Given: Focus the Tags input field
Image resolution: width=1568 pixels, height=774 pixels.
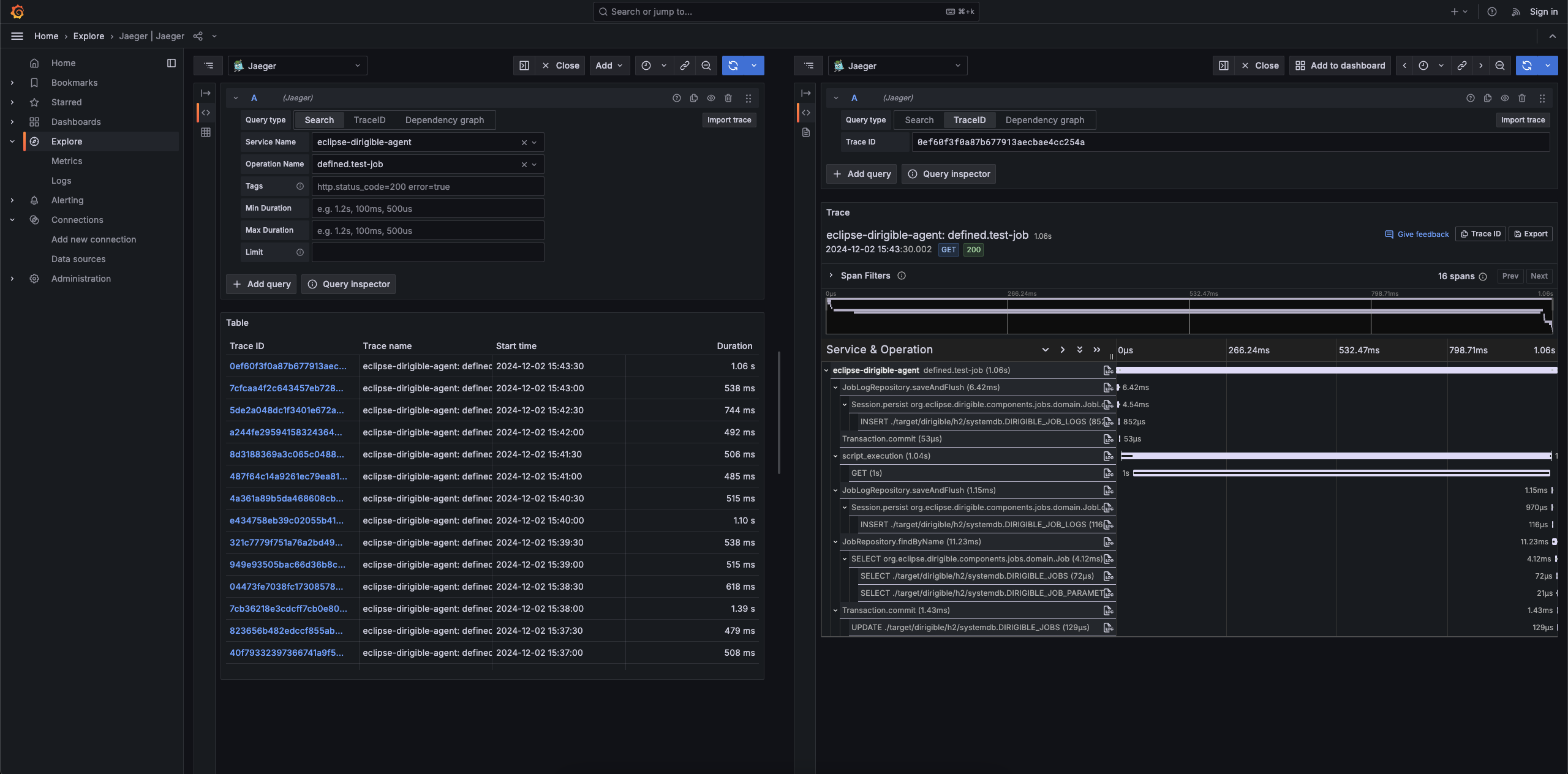Looking at the screenshot, I should coord(428,186).
